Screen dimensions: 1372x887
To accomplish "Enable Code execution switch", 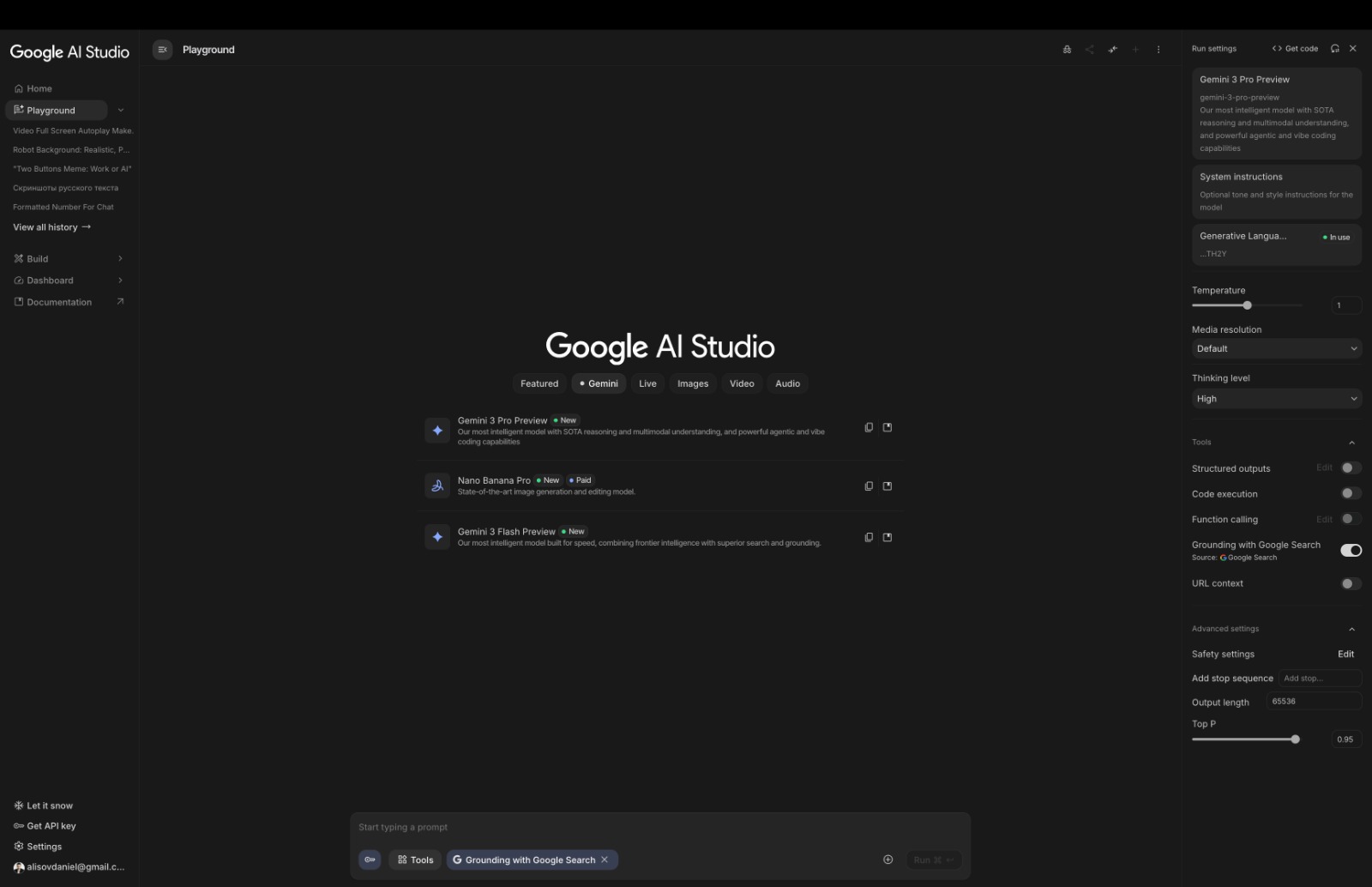I will (x=1351, y=493).
